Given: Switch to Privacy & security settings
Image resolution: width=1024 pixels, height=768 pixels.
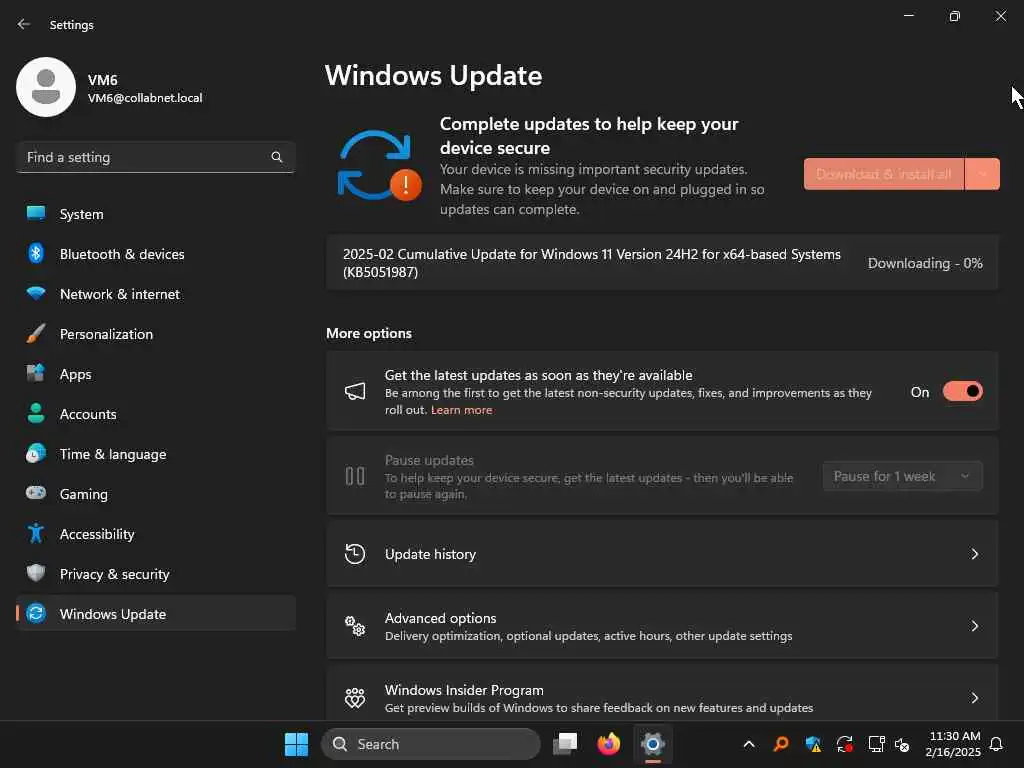Looking at the screenshot, I should click(155, 574).
